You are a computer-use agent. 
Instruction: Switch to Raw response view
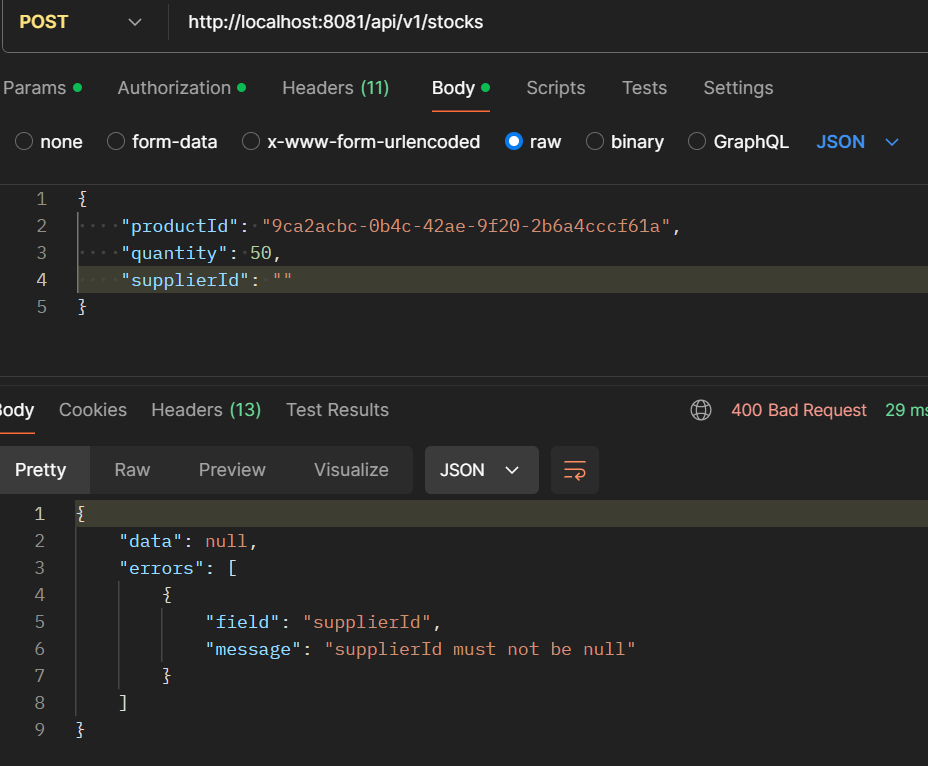(x=132, y=470)
